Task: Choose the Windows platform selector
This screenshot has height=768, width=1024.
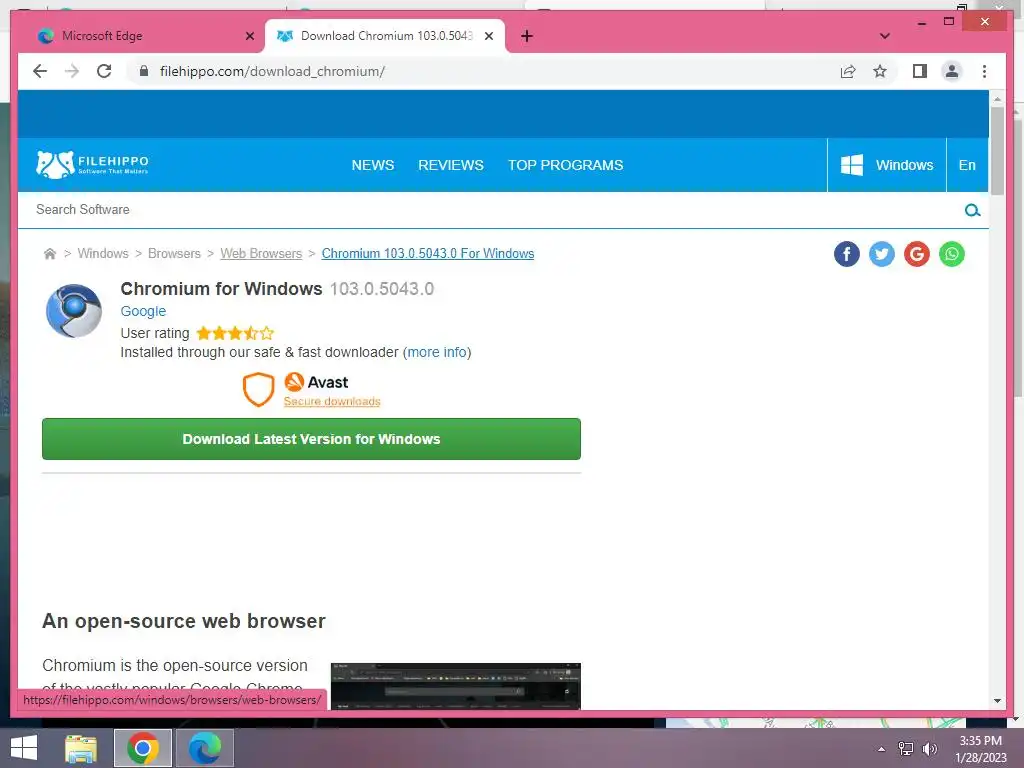Action: (x=886, y=165)
